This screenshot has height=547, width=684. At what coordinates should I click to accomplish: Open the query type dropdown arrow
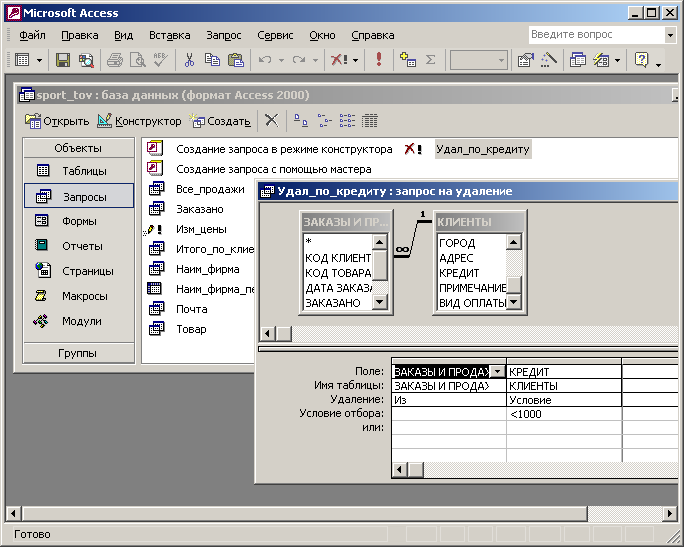coord(356,60)
